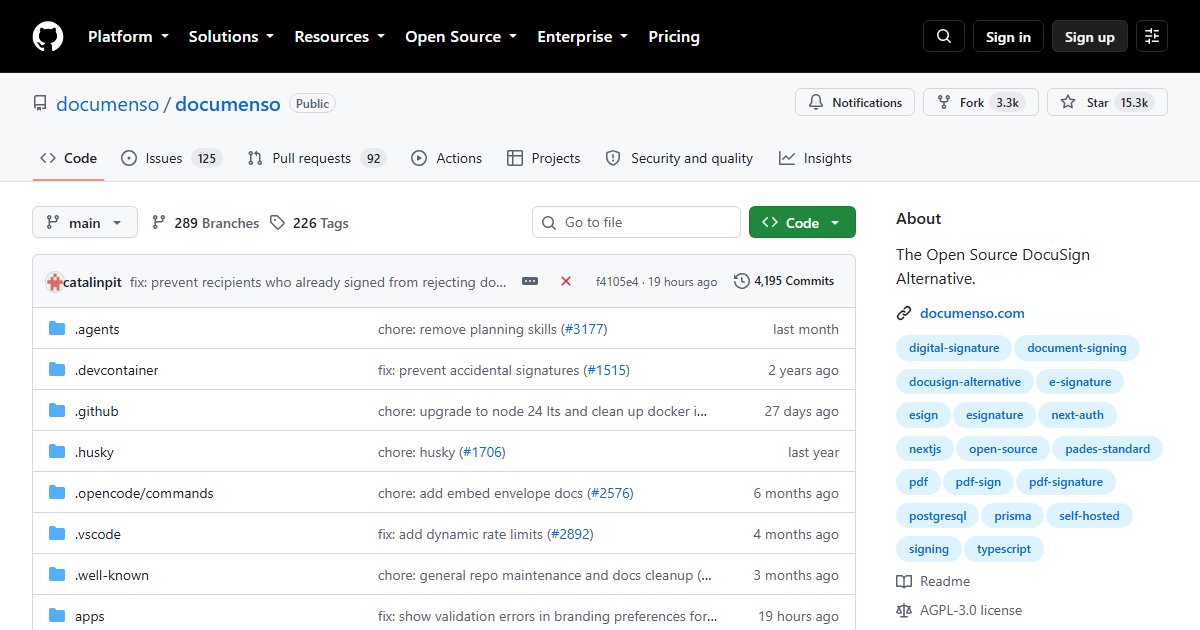Image resolution: width=1200 pixels, height=630 pixels.
Task: View 289 Branches list
Action: click(x=205, y=223)
